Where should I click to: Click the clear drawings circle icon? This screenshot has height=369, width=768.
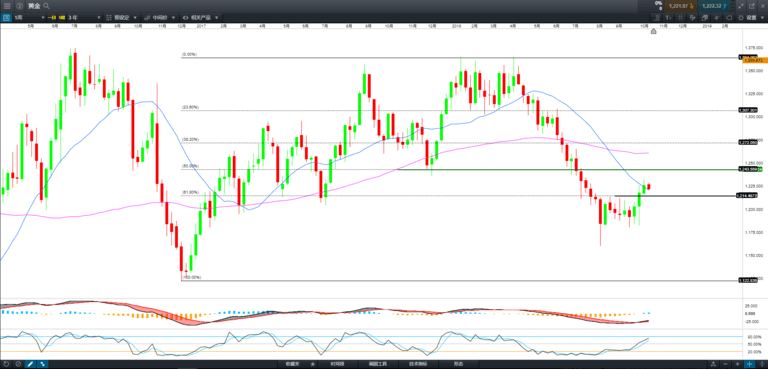pos(19,364)
